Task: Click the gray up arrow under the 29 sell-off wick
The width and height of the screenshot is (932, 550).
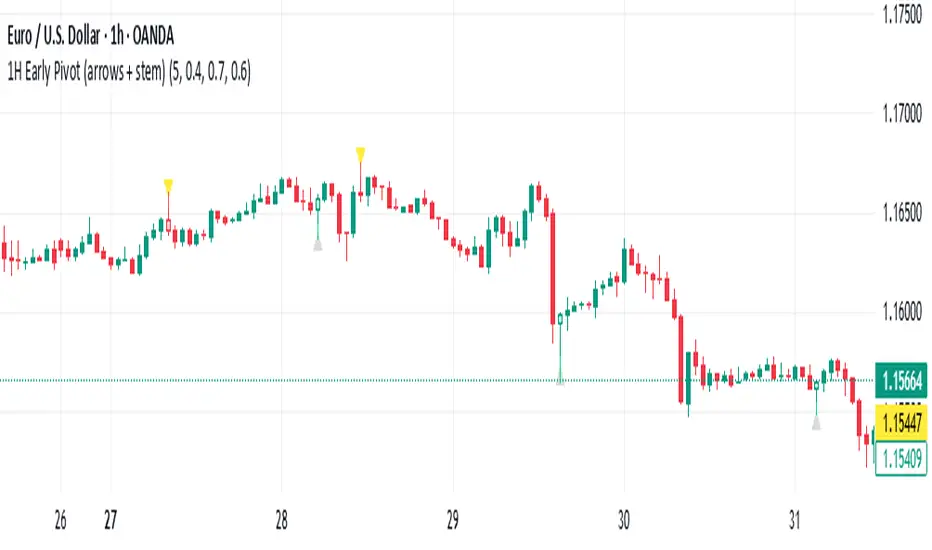Action: pos(560,380)
